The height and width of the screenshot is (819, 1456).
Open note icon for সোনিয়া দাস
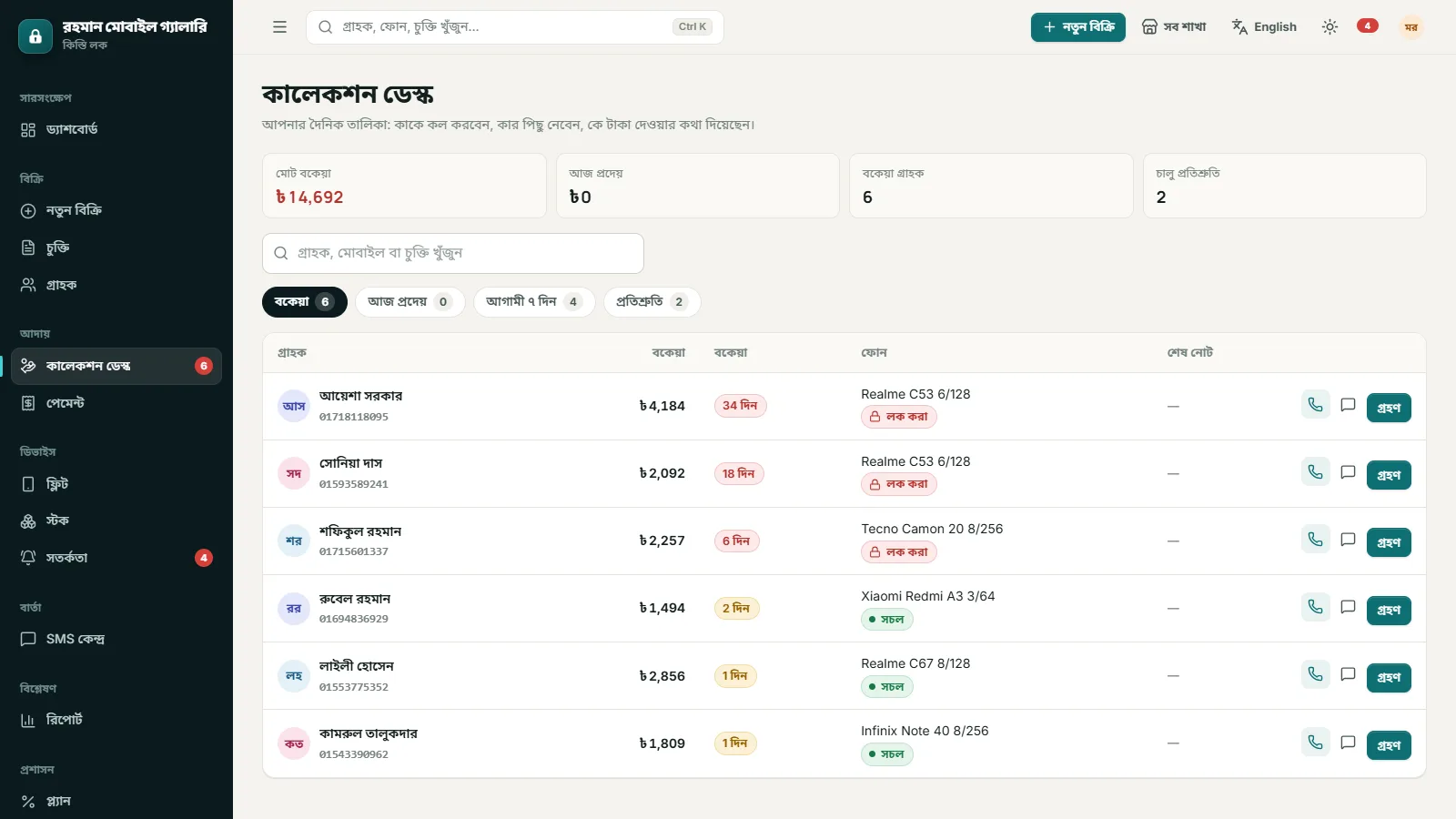(1348, 472)
